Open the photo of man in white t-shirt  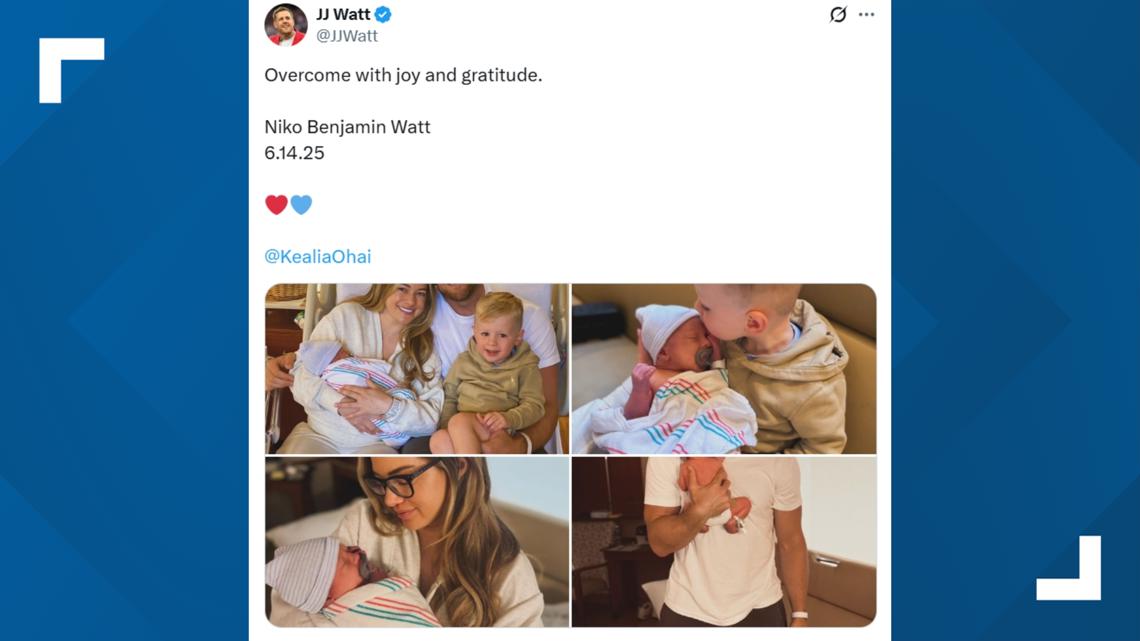[723, 542]
